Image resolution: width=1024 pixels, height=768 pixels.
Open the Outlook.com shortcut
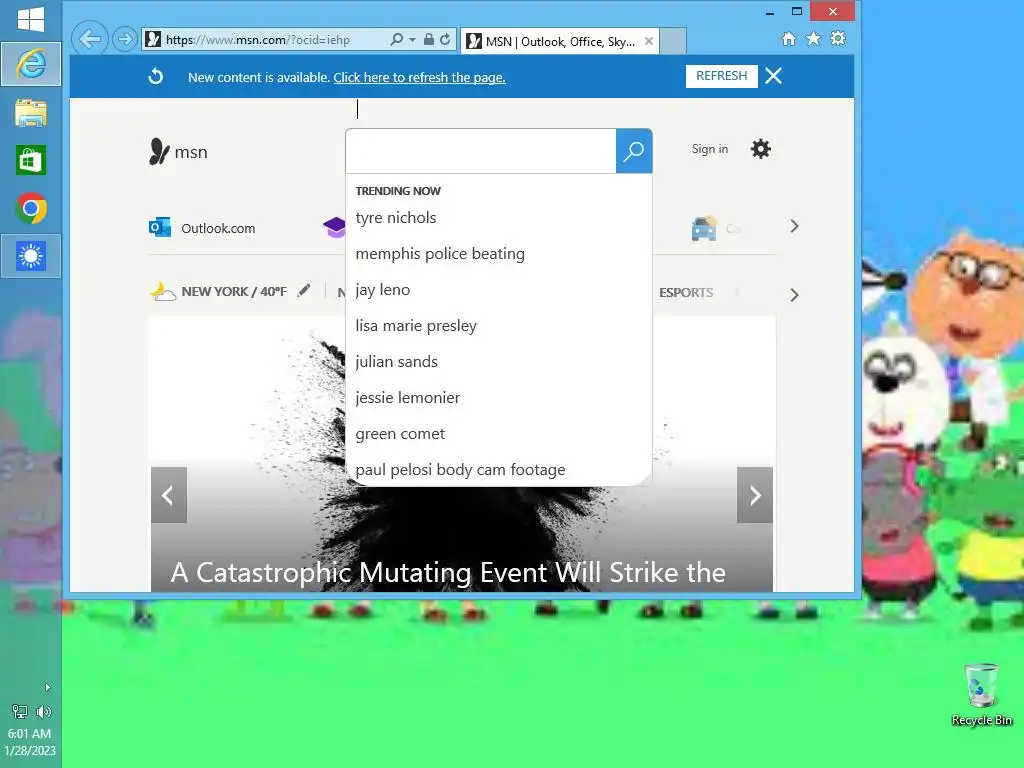[202, 228]
